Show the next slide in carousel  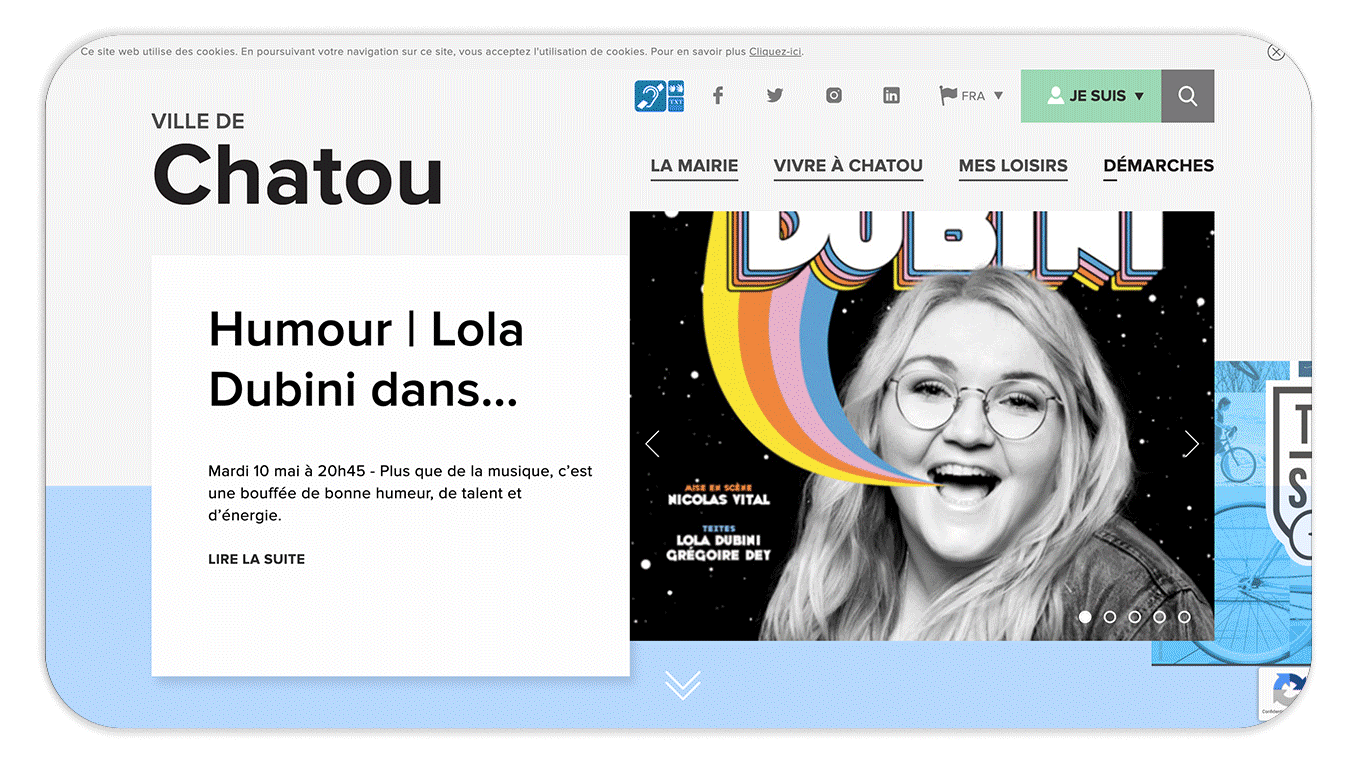coord(1191,444)
